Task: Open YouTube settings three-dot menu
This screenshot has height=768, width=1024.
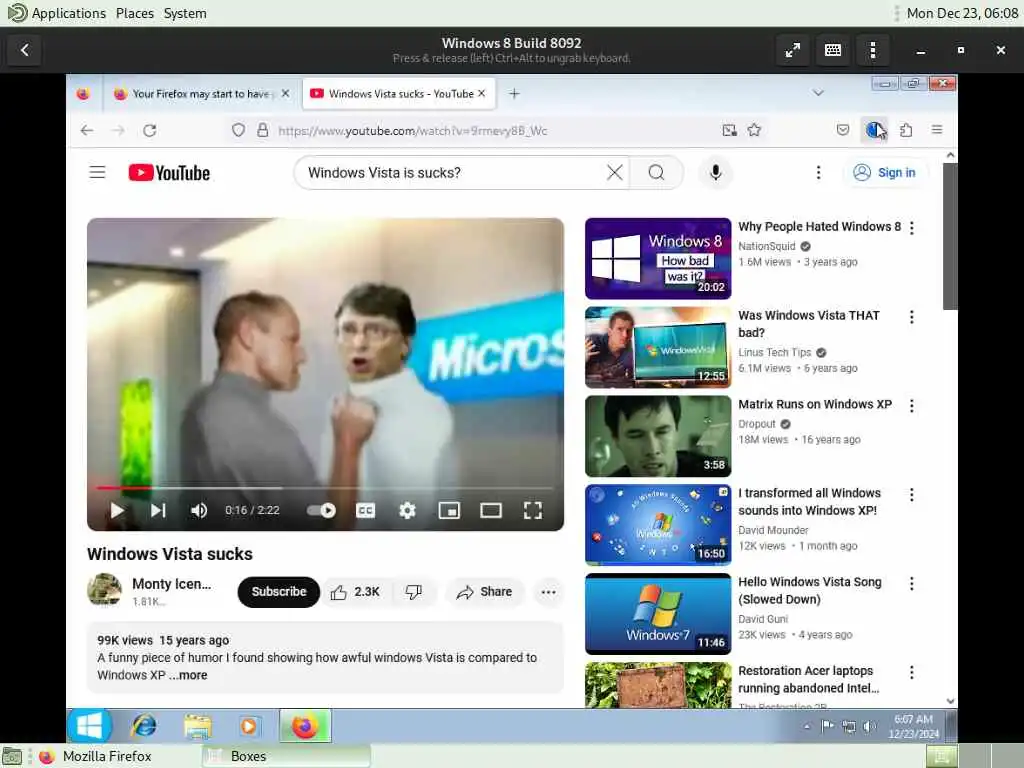Action: (818, 172)
